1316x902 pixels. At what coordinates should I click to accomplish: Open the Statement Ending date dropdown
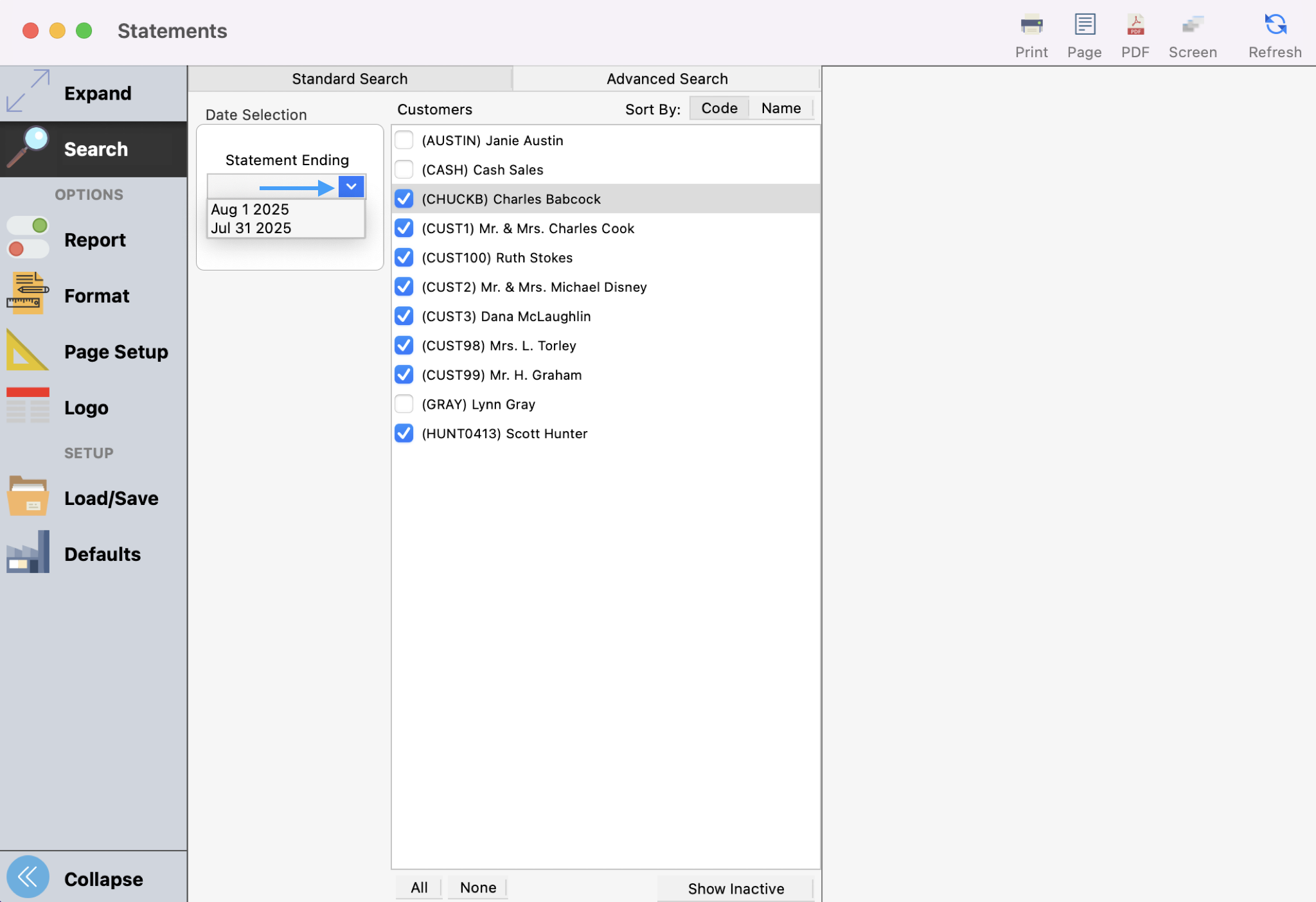351,186
